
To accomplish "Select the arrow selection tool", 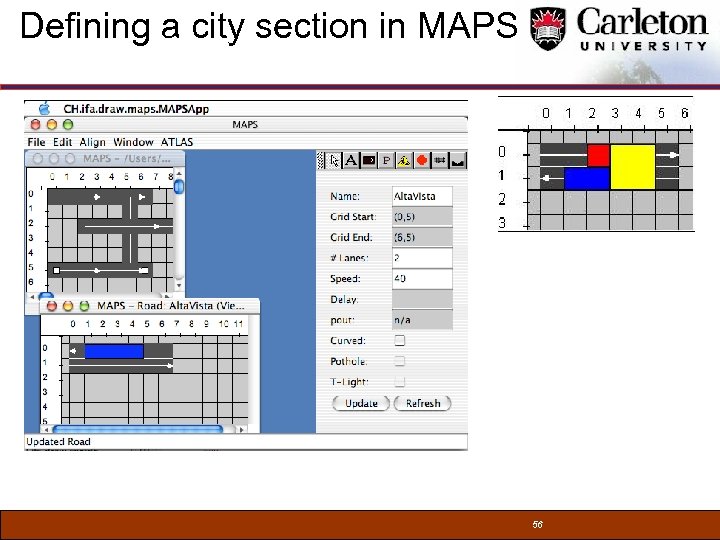I will pos(334,160).
